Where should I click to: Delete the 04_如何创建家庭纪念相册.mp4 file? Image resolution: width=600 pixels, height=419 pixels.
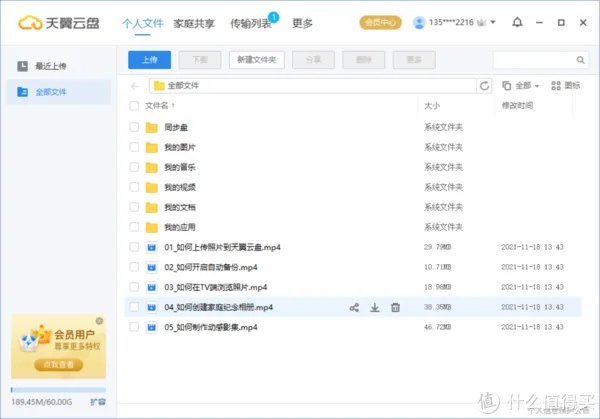click(395, 307)
